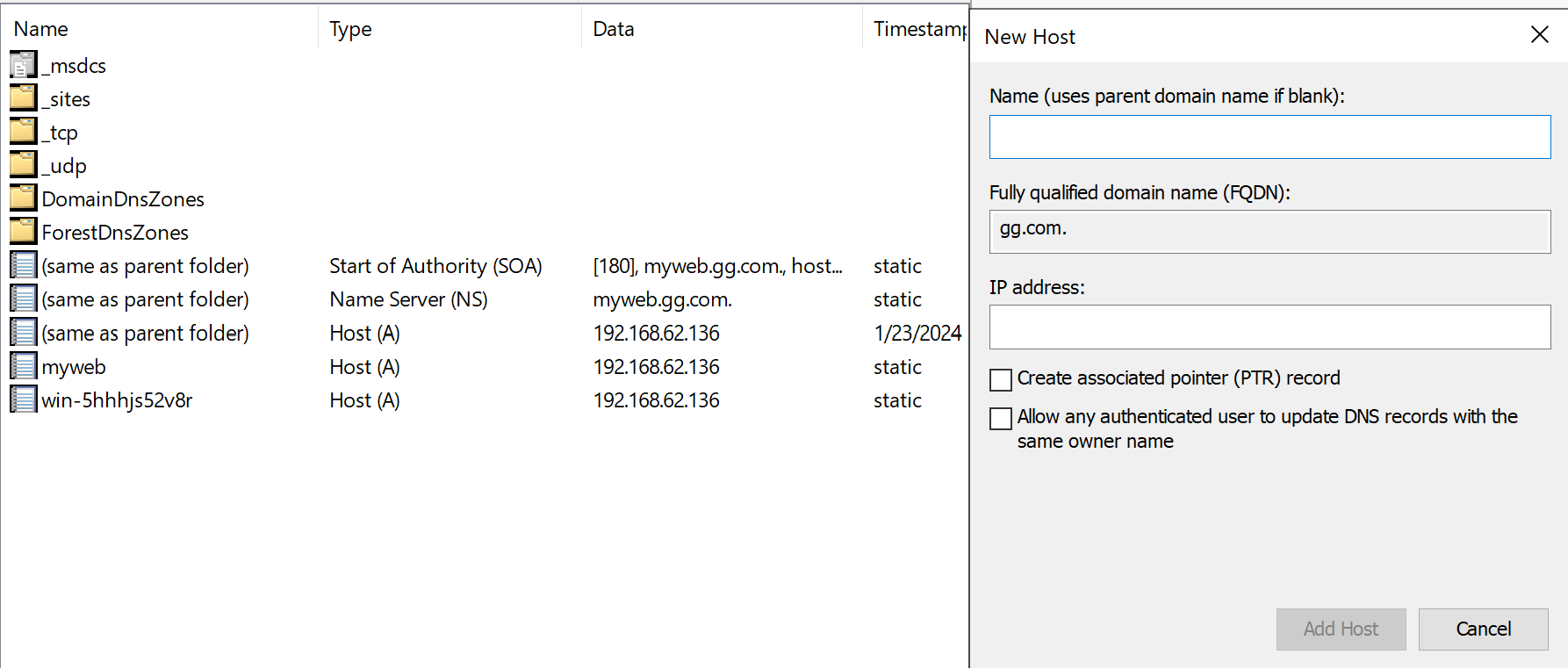Select the _udp folder name
1568x669 pixels.
click(x=64, y=166)
